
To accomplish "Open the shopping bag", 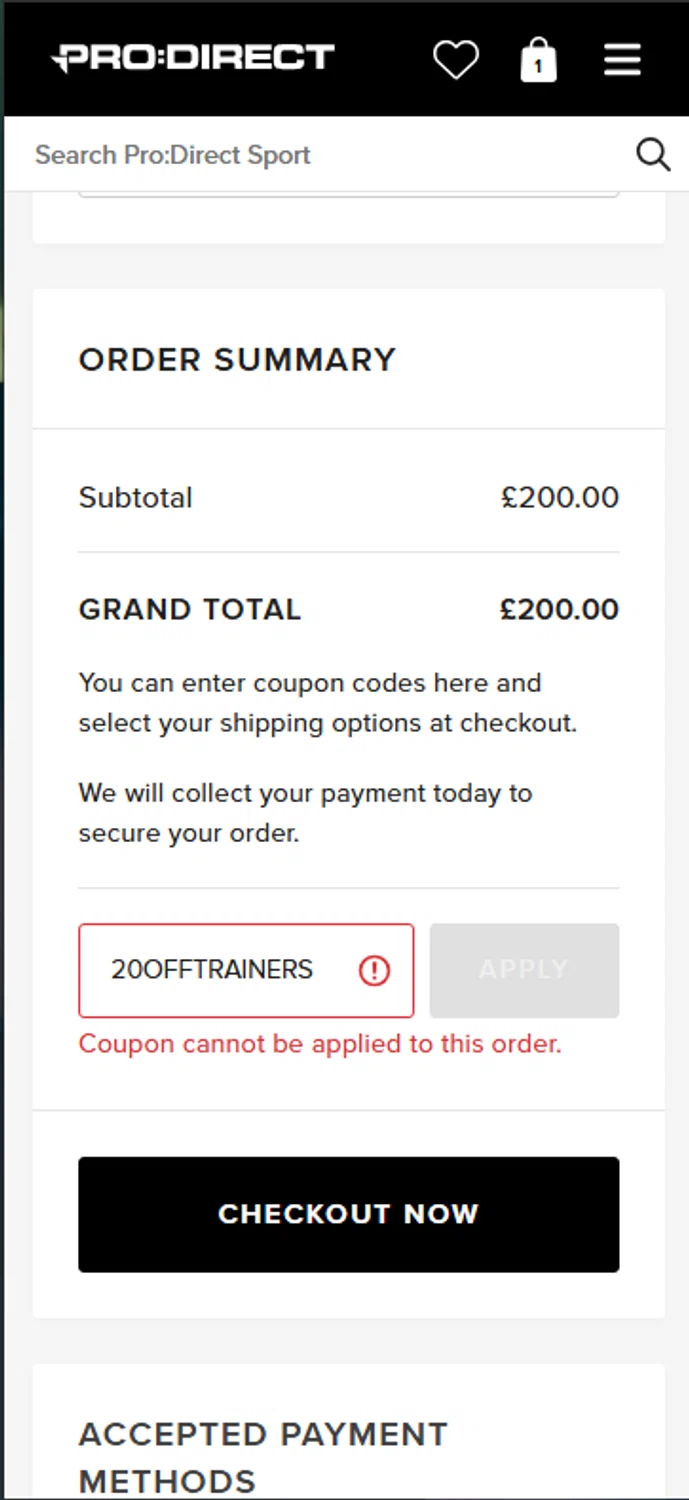I will coord(538,59).
